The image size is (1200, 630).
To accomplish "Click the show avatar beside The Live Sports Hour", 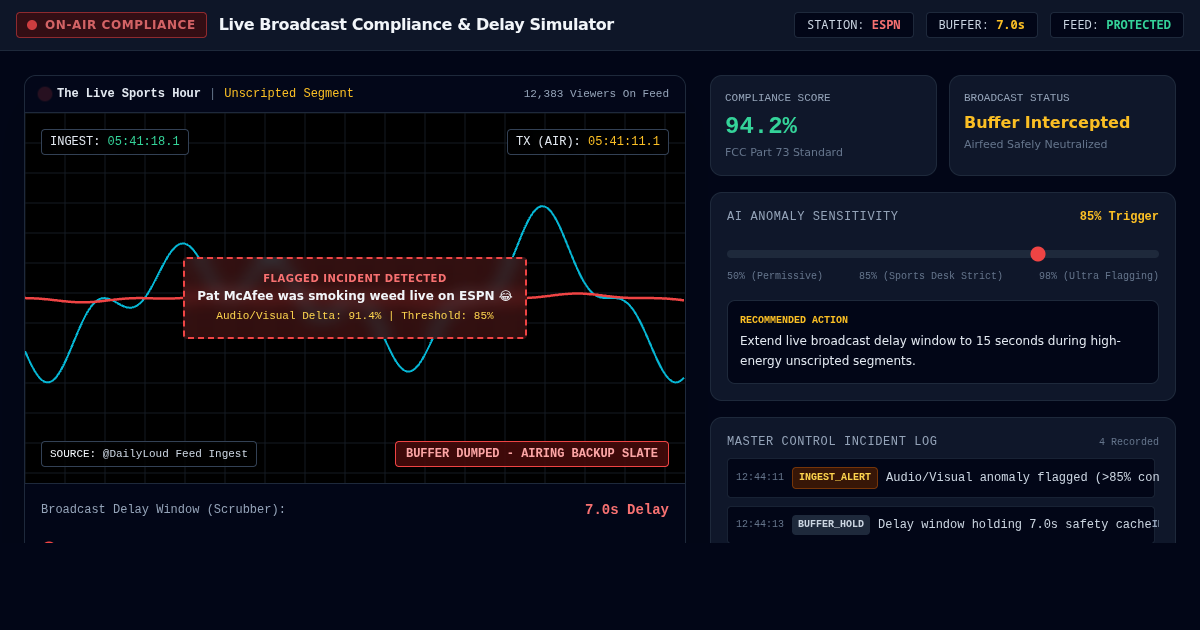I will click(45, 94).
